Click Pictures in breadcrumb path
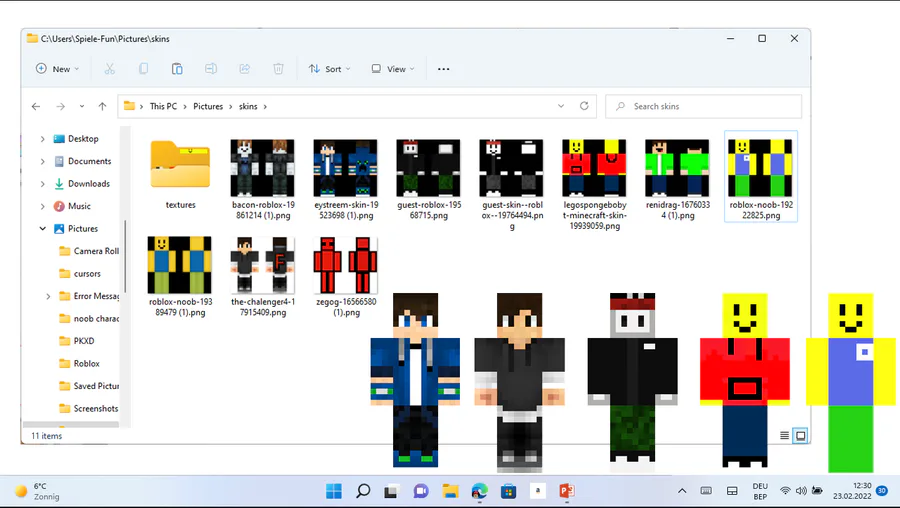Viewport: 900px width, 508px height. tap(208, 106)
